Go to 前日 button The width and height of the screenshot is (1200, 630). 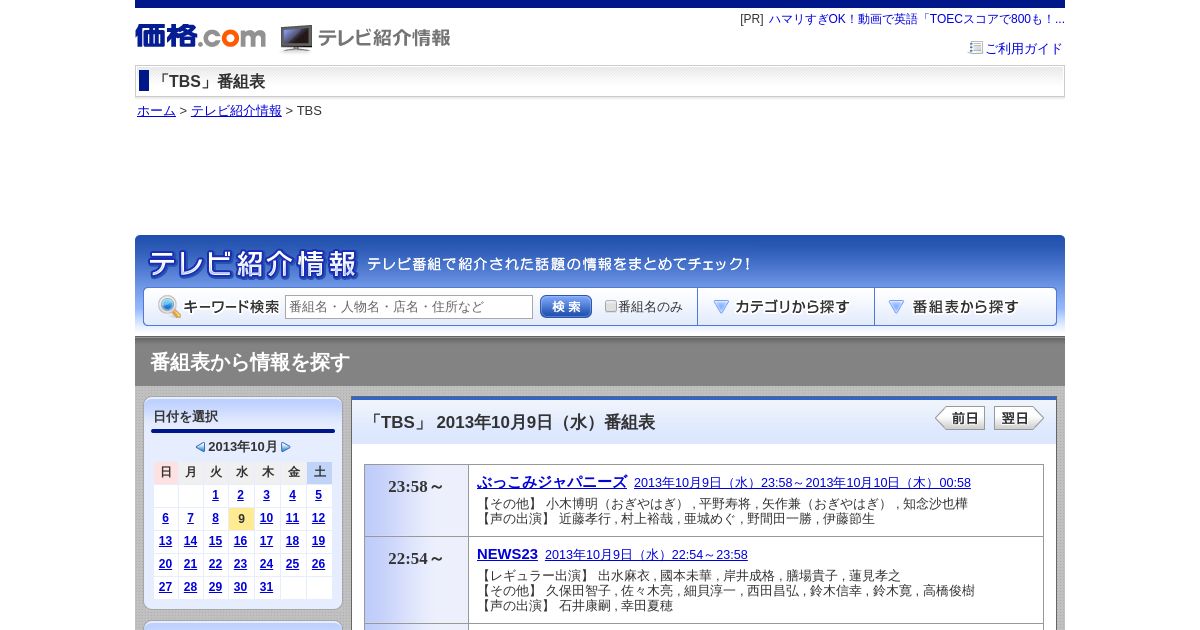tap(960, 418)
